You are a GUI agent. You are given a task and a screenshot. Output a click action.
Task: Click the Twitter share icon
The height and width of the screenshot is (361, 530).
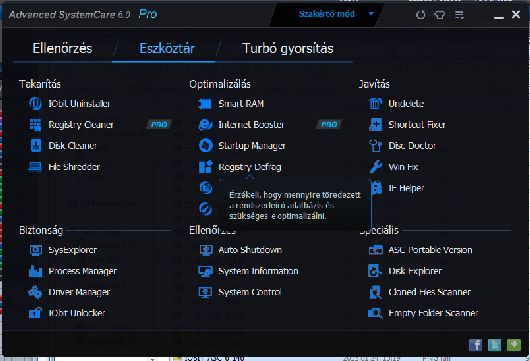pos(495,345)
